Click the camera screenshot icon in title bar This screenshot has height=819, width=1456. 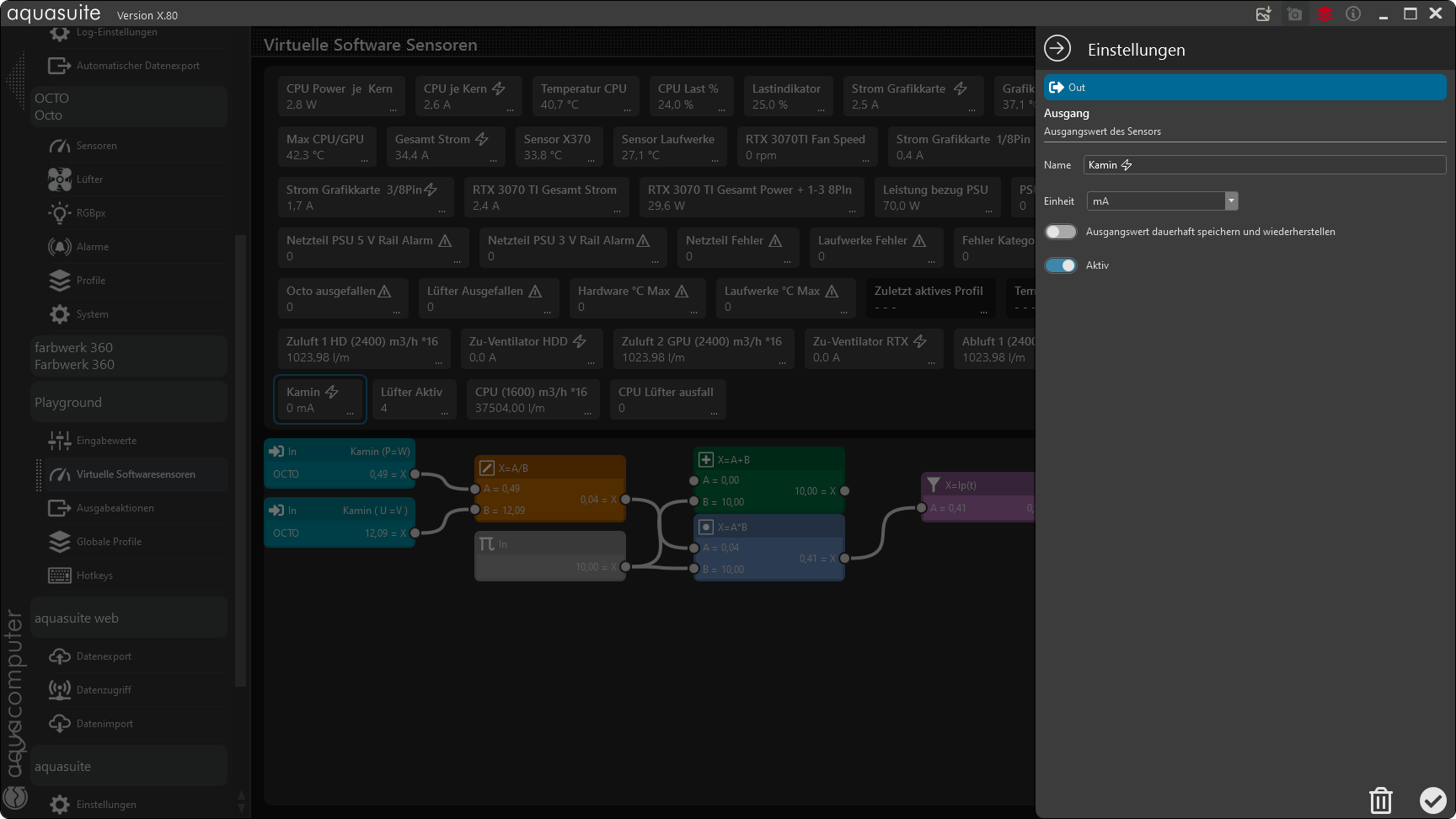(x=1294, y=14)
